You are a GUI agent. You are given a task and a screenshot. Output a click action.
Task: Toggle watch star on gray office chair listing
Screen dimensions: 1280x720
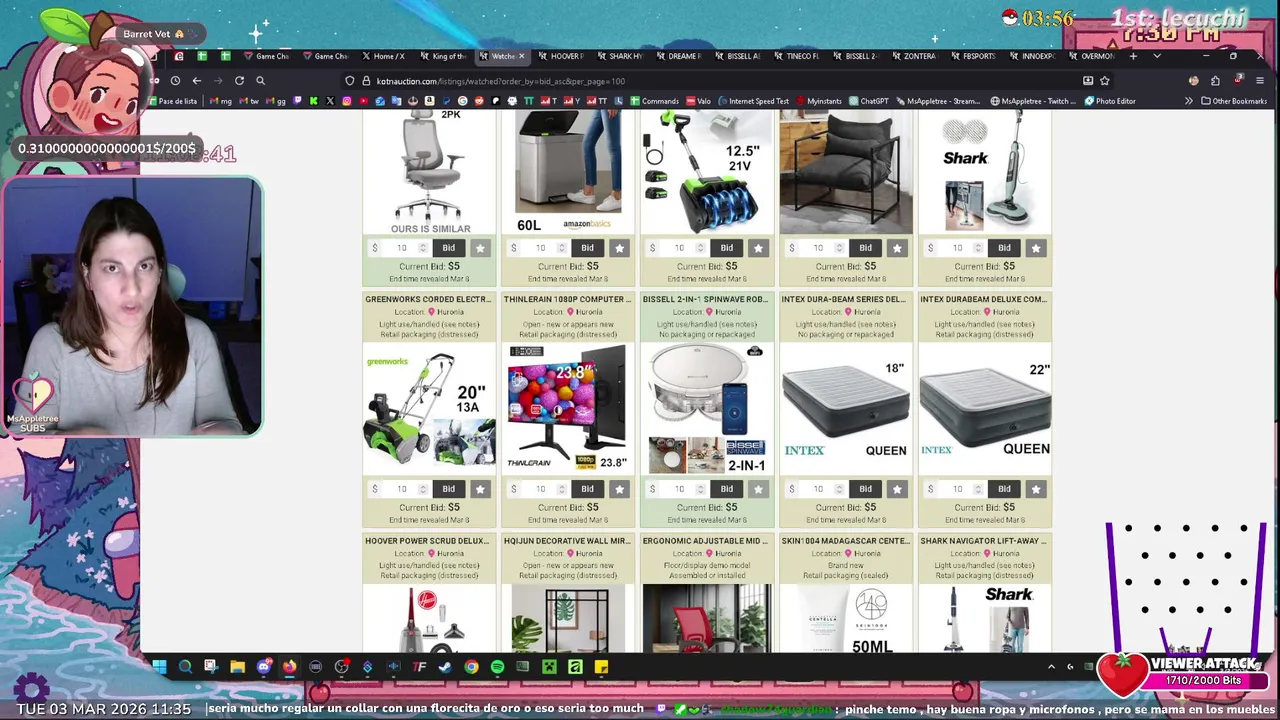pyautogui.click(x=480, y=248)
